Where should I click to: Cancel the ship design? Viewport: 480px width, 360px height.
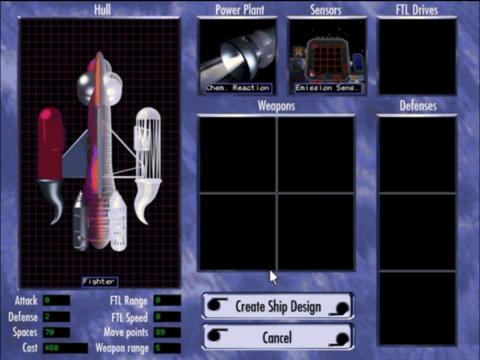[278, 337]
